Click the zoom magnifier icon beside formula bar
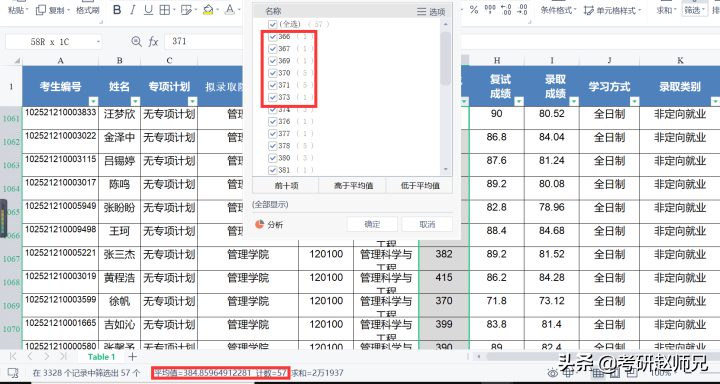 tap(136, 41)
